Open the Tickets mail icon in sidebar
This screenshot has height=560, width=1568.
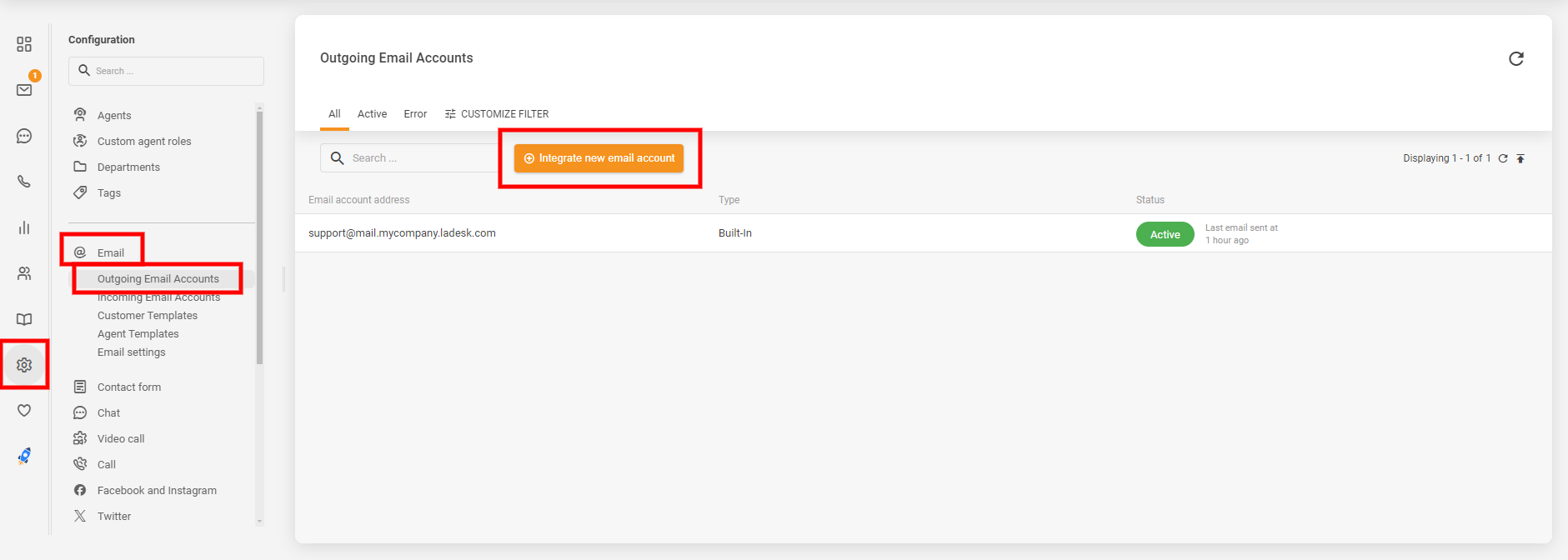(24, 90)
